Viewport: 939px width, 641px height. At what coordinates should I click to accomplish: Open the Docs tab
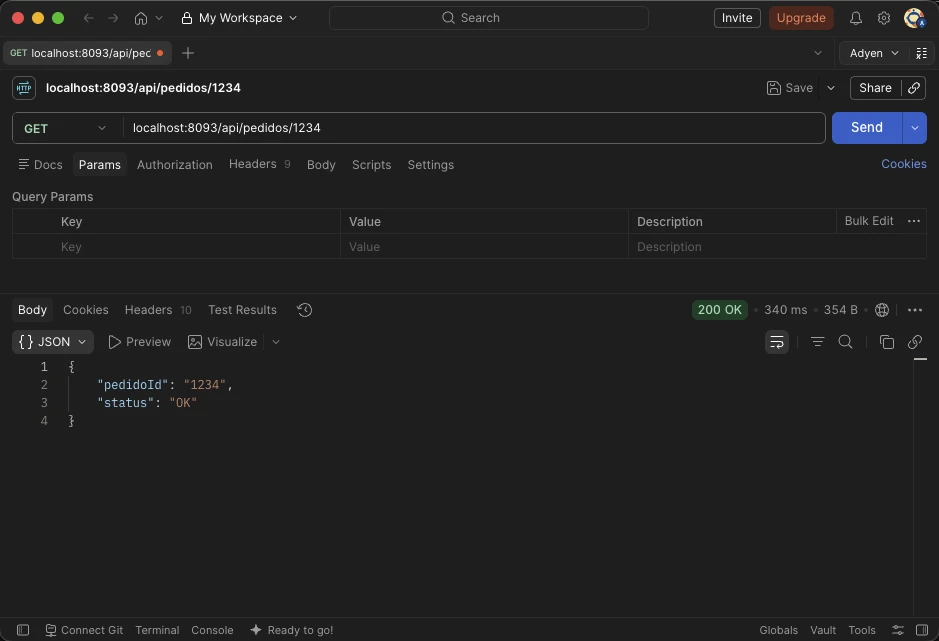(40, 165)
